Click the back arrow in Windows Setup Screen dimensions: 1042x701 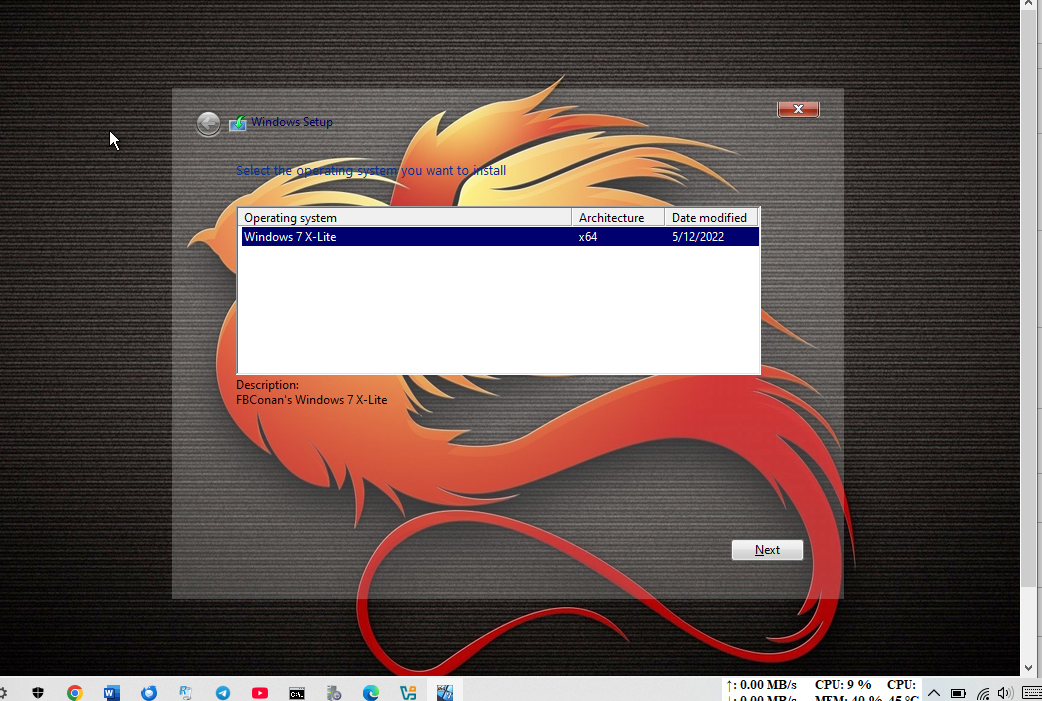point(208,123)
